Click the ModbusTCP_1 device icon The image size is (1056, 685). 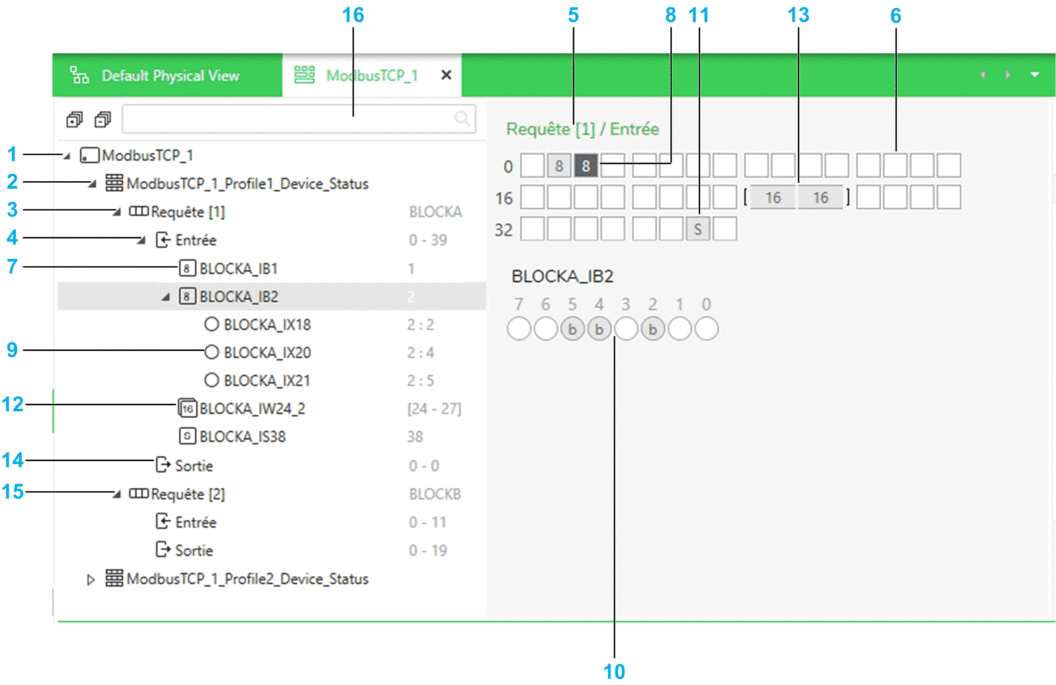[x=89, y=156]
